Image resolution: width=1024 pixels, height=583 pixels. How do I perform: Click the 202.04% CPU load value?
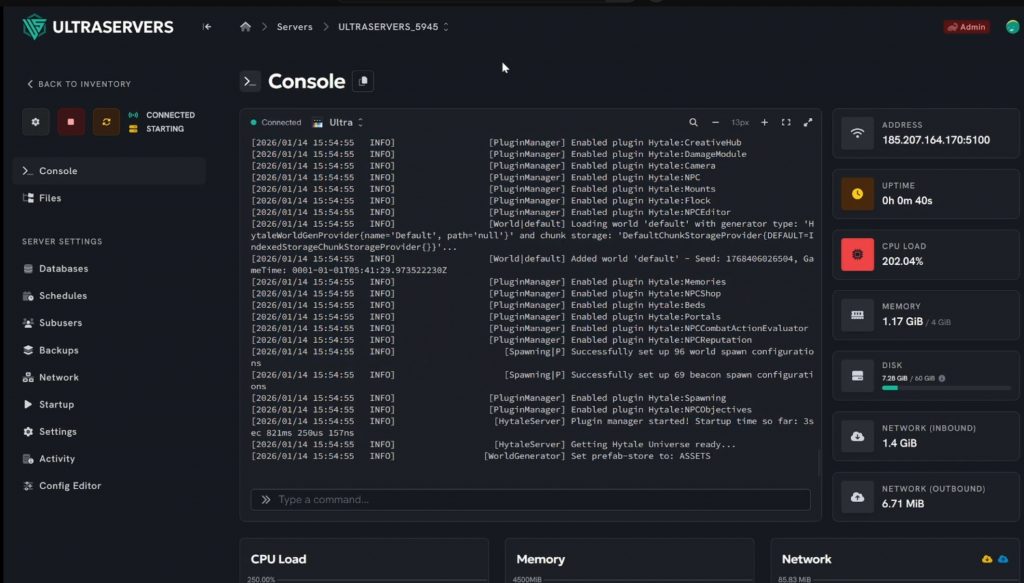click(903, 261)
